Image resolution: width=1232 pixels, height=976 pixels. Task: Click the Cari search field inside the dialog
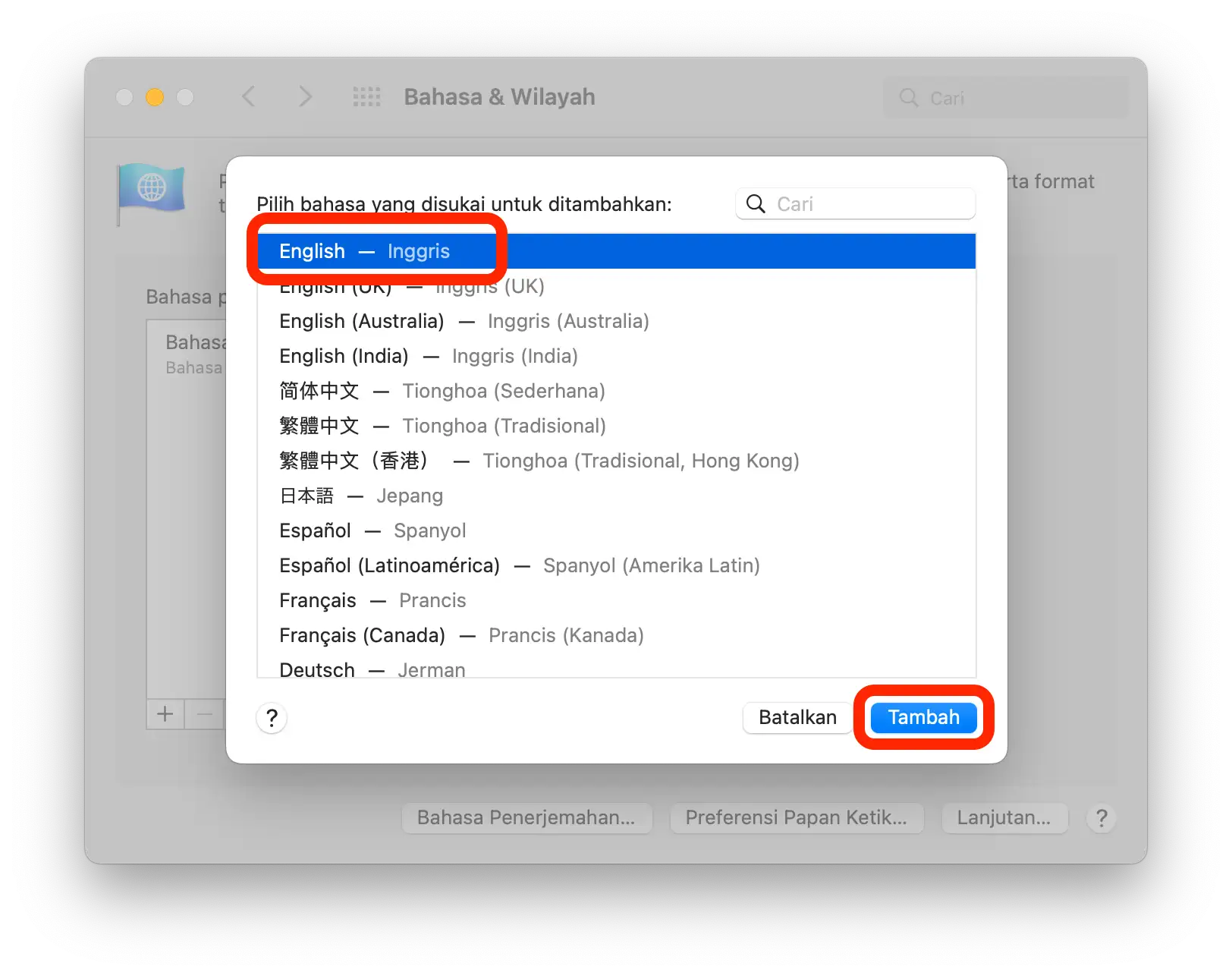point(857,203)
